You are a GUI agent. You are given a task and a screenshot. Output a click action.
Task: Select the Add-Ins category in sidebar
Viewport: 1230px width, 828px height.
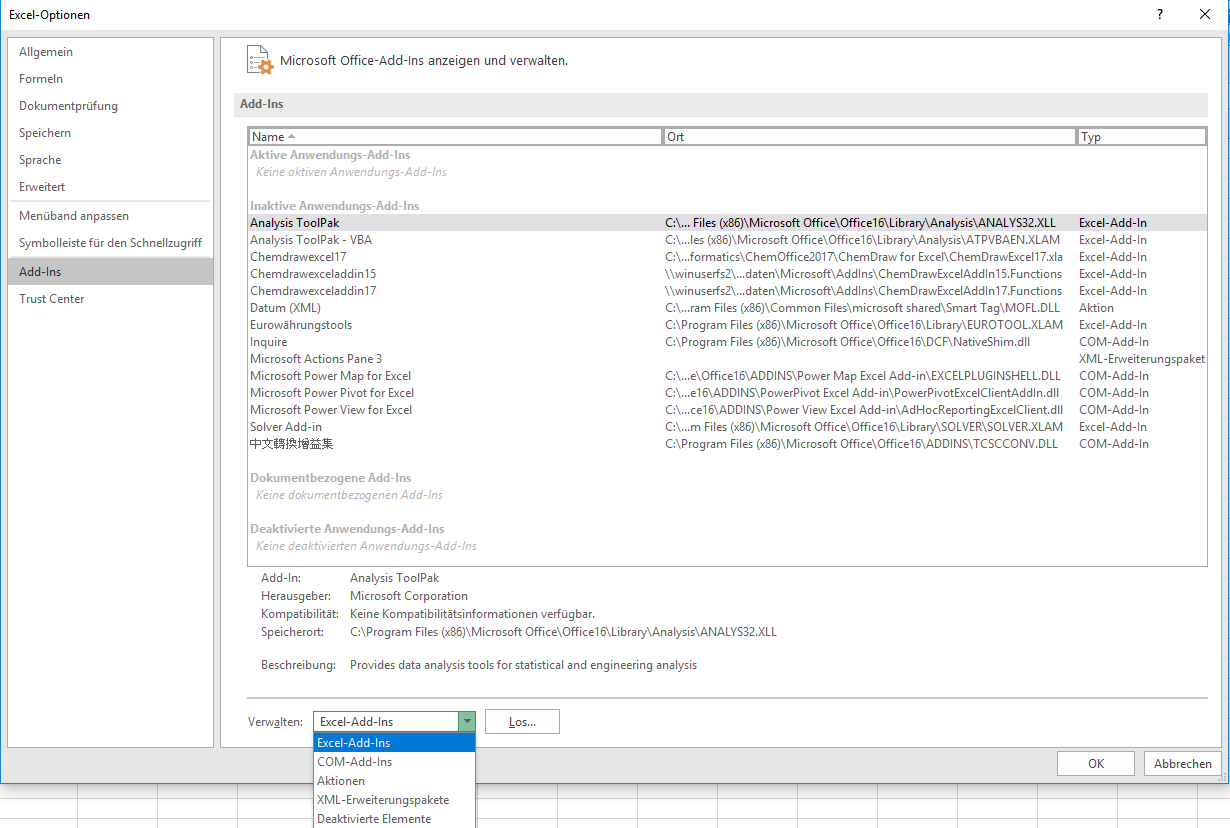click(x=110, y=272)
